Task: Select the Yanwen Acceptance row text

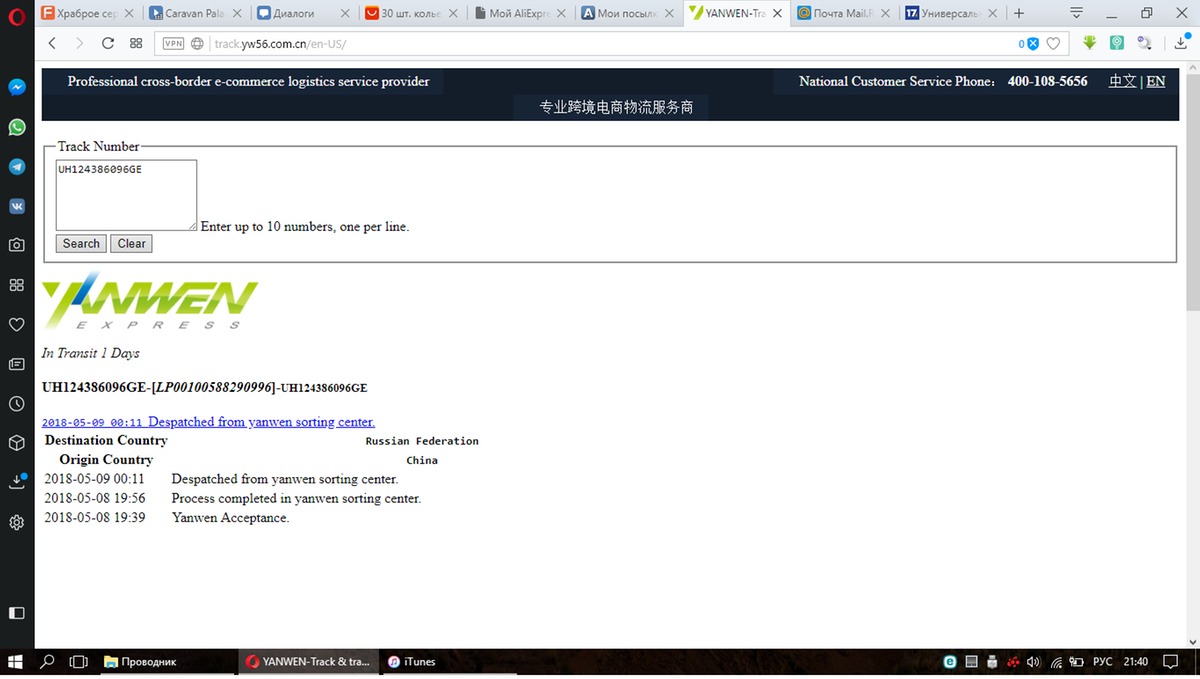Action: coord(230,518)
